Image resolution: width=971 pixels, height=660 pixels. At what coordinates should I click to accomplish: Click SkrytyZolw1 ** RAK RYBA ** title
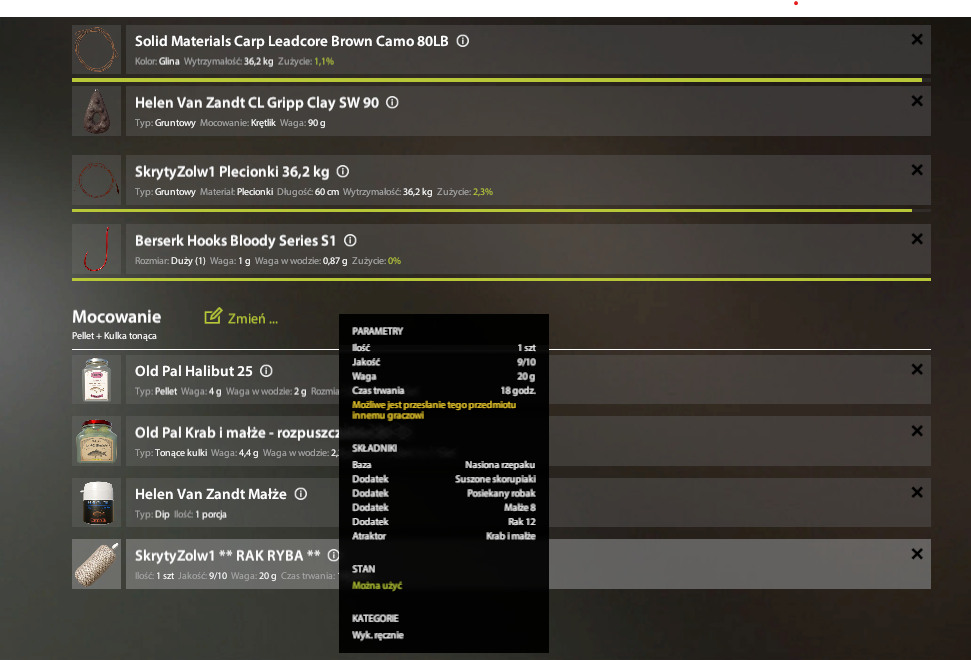pyautogui.click(x=228, y=556)
